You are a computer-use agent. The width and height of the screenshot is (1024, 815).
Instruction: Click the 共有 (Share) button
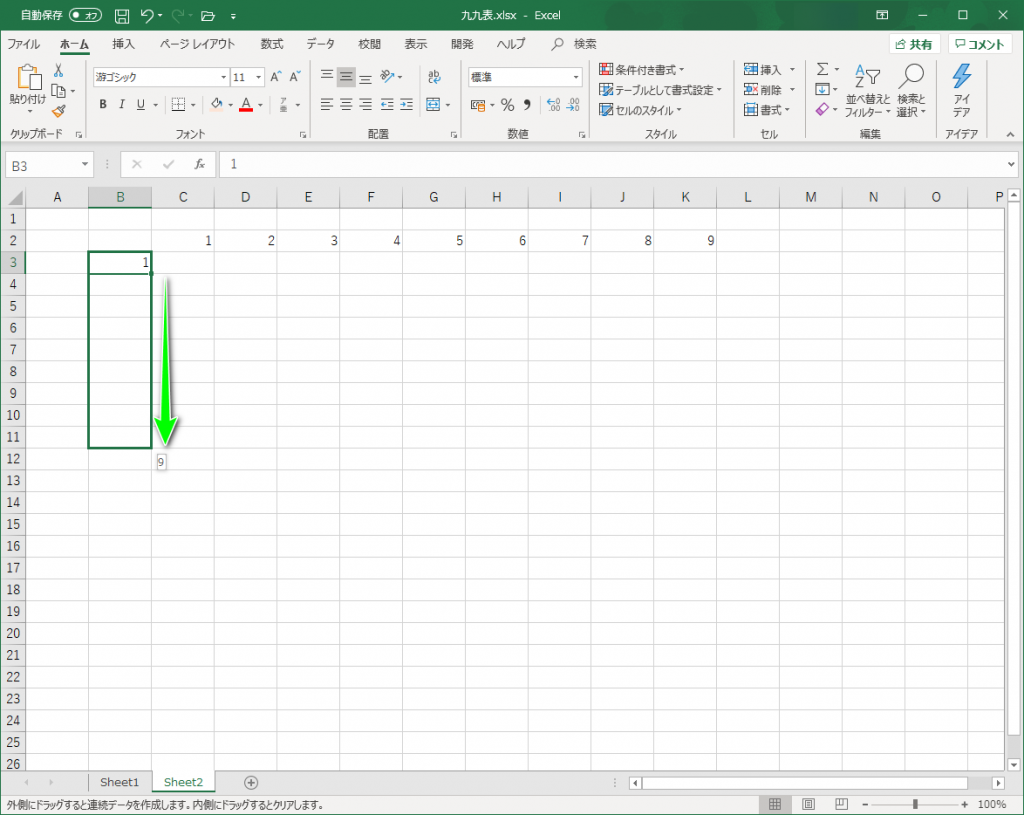point(914,44)
